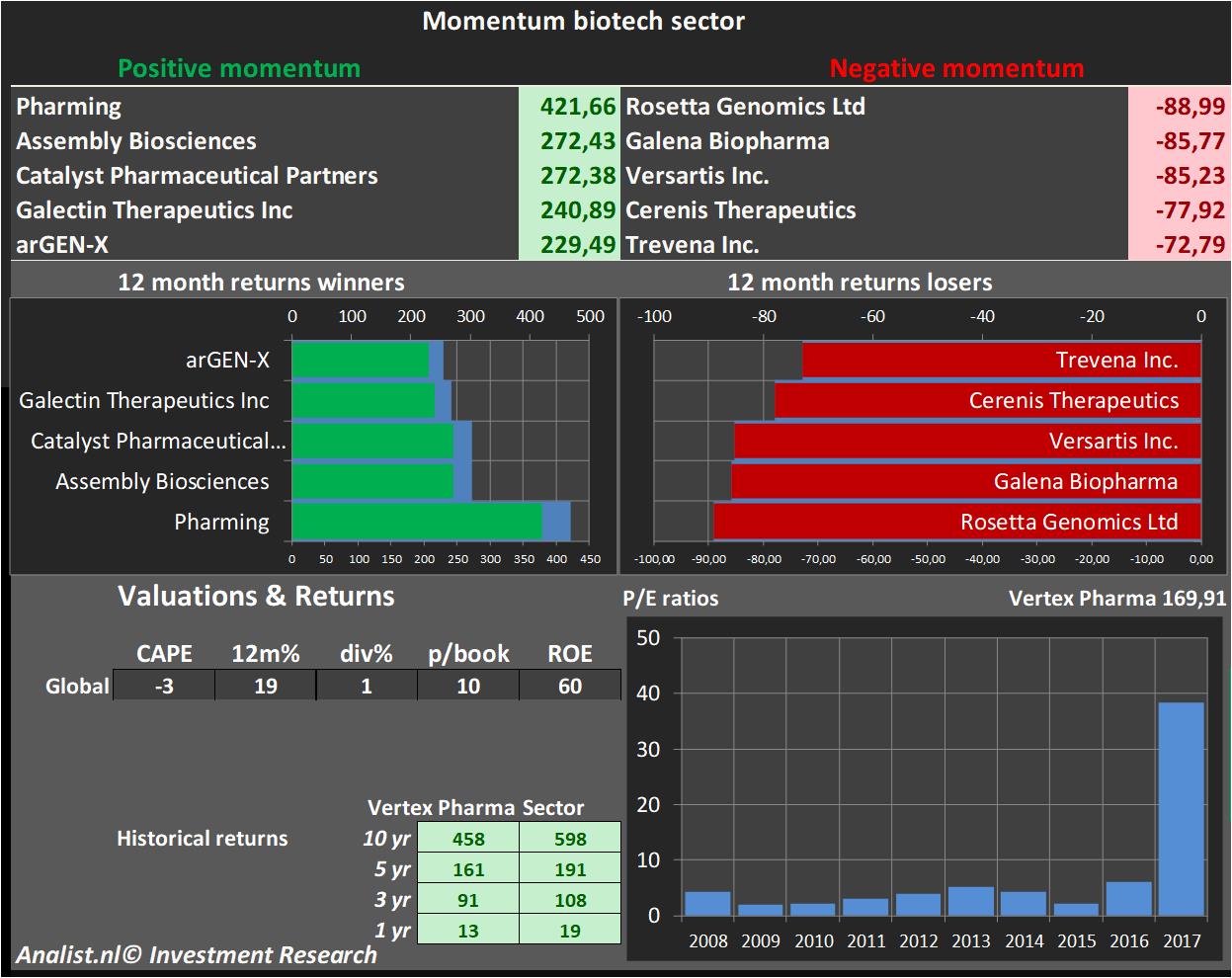Select the p/book cell showing 10
1232x978 pixels.
click(468, 686)
